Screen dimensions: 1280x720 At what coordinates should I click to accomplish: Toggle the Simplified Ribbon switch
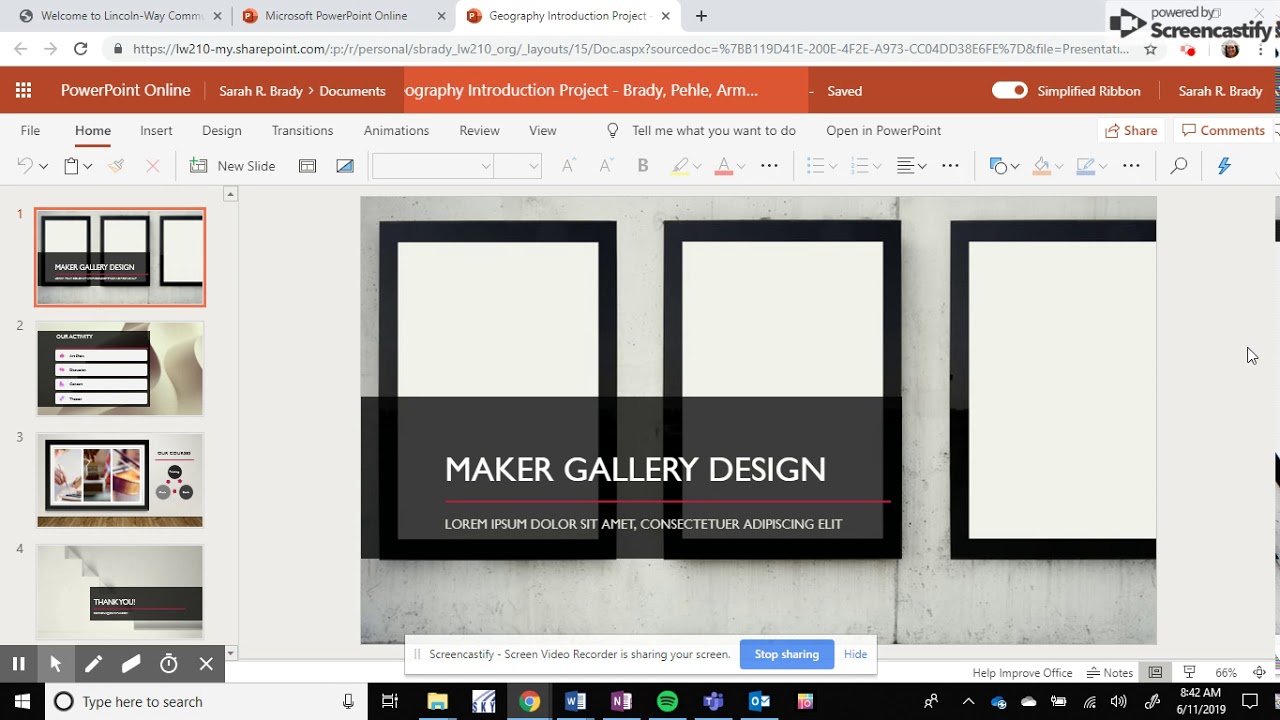[x=1010, y=91]
